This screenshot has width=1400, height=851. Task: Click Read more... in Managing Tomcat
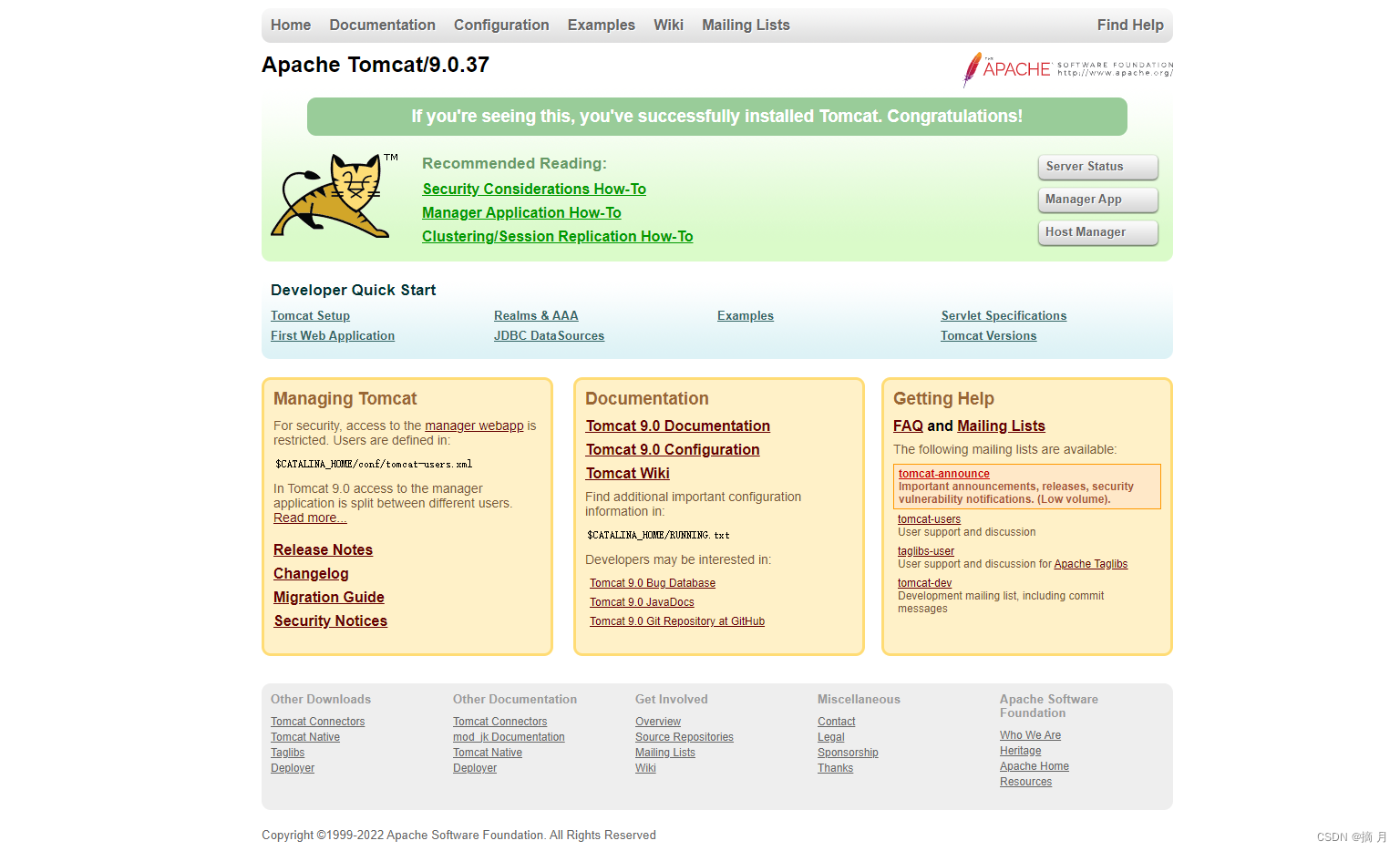[x=310, y=518]
